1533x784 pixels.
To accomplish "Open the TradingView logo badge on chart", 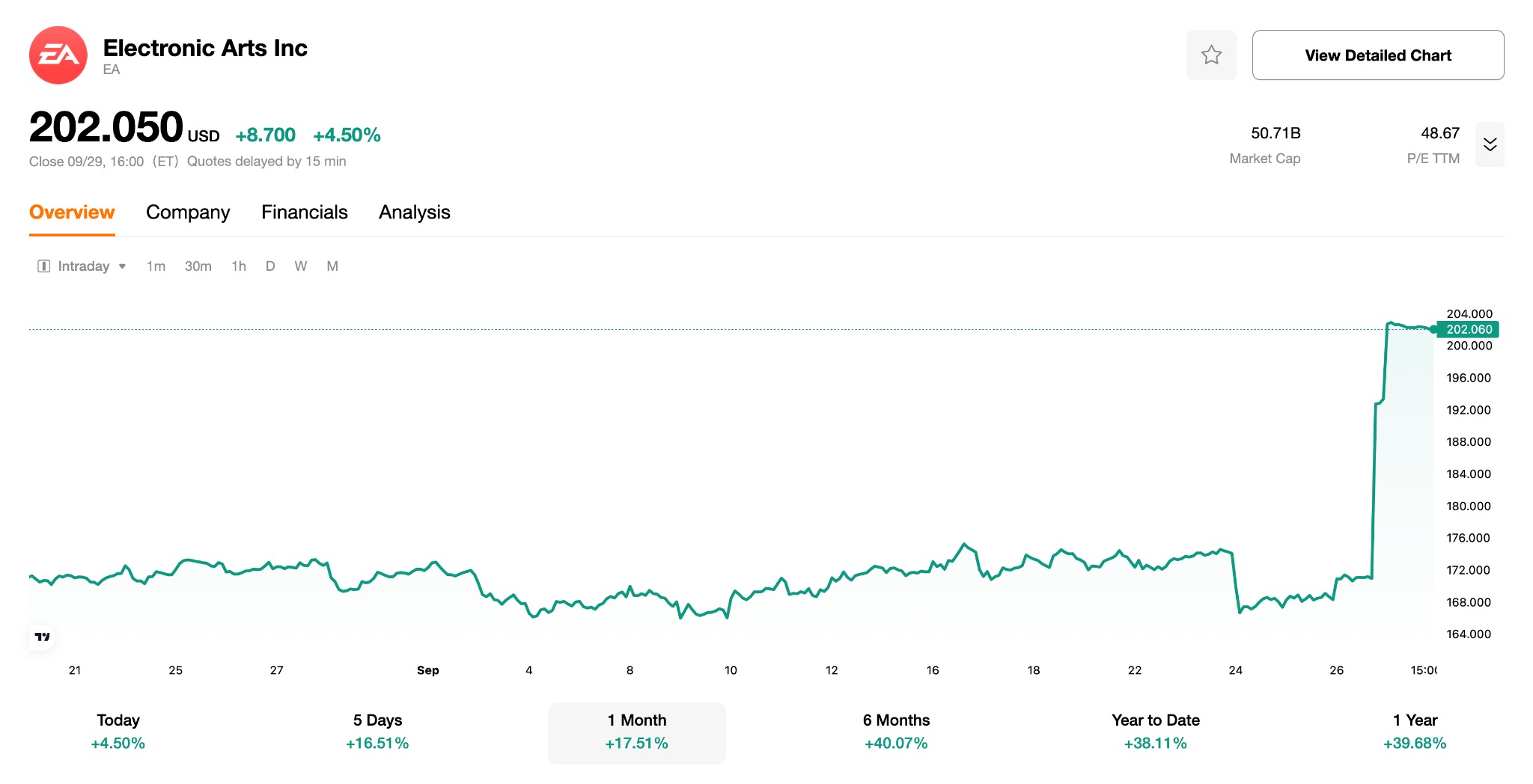I will tap(43, 637).
